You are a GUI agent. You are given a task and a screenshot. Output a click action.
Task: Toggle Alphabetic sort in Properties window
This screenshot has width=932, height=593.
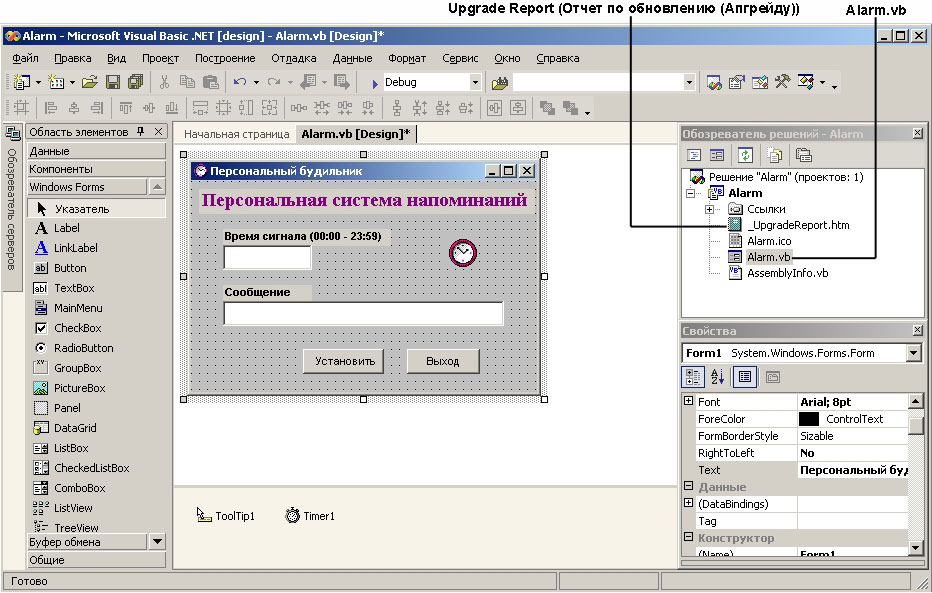[717, 377]
